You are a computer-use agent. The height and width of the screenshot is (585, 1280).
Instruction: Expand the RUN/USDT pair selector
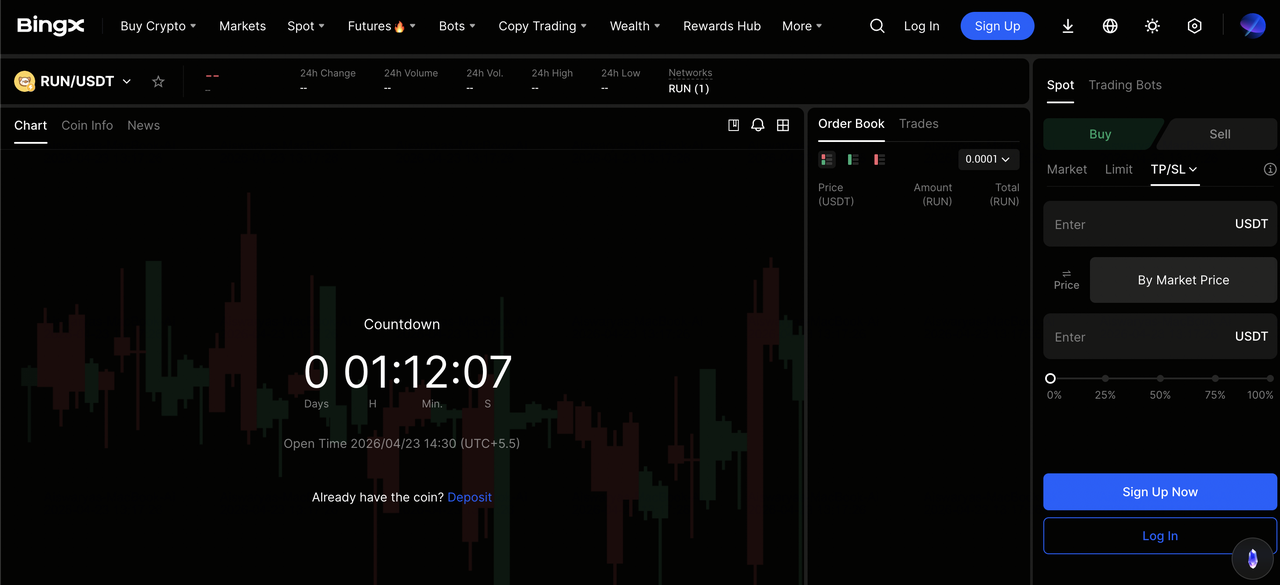[127, 82]
